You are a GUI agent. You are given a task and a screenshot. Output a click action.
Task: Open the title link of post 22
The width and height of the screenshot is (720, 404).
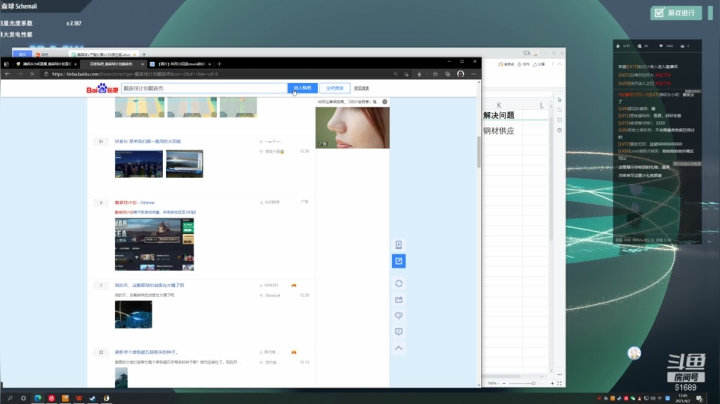pos(146,352)
